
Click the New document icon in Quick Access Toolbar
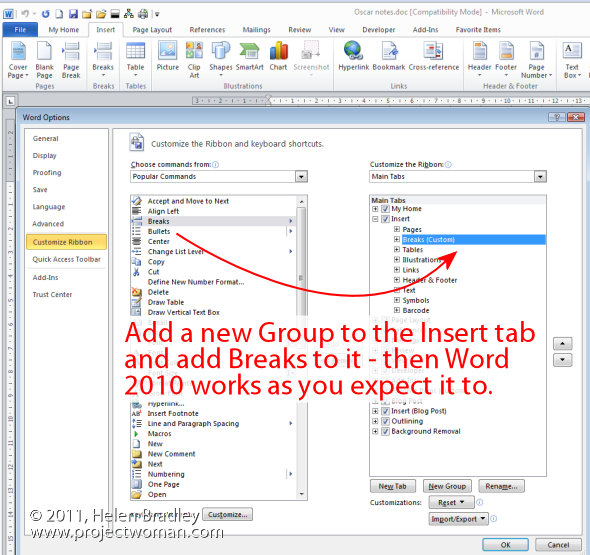59,14
